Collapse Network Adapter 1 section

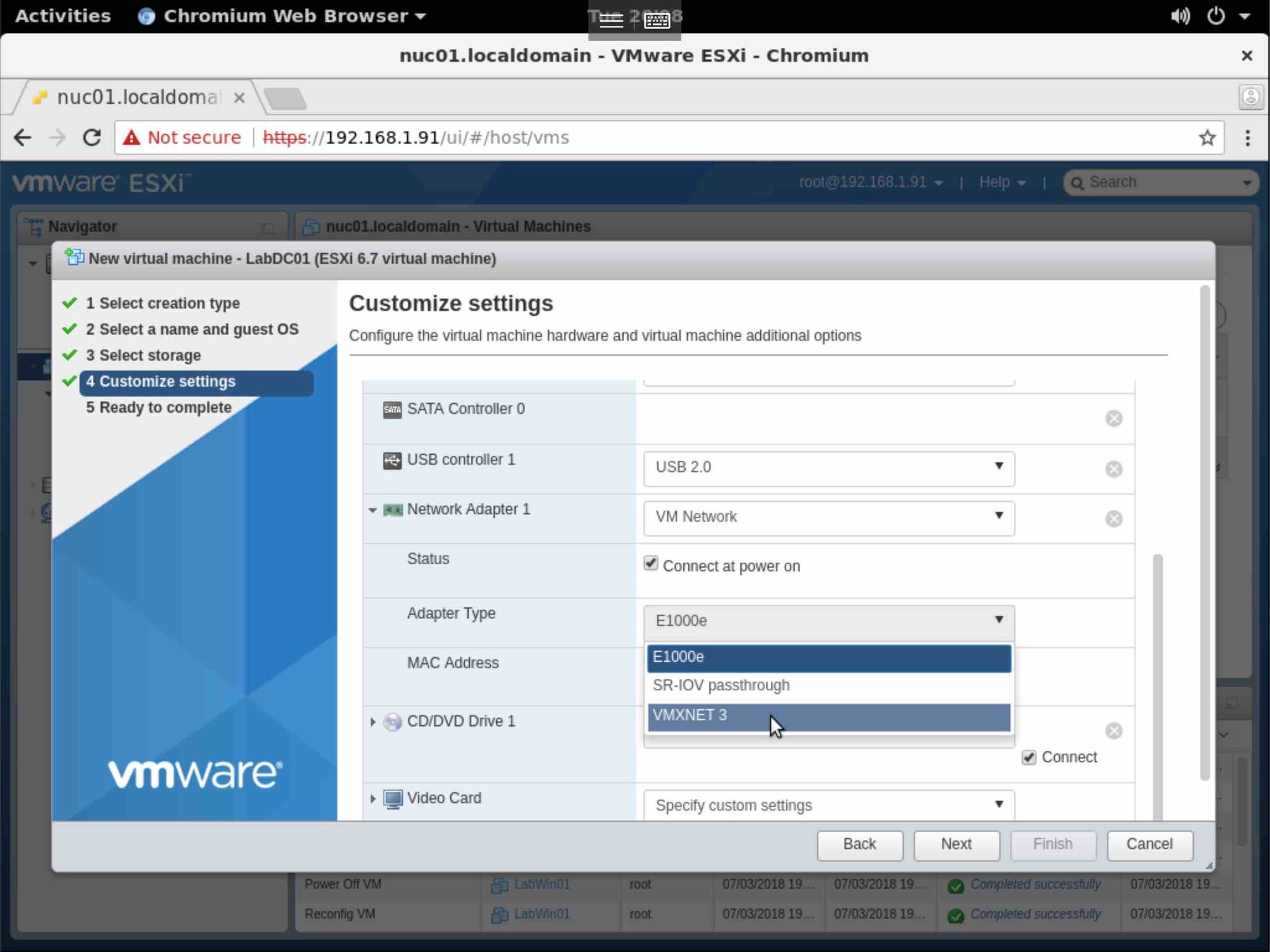(373, 510)
